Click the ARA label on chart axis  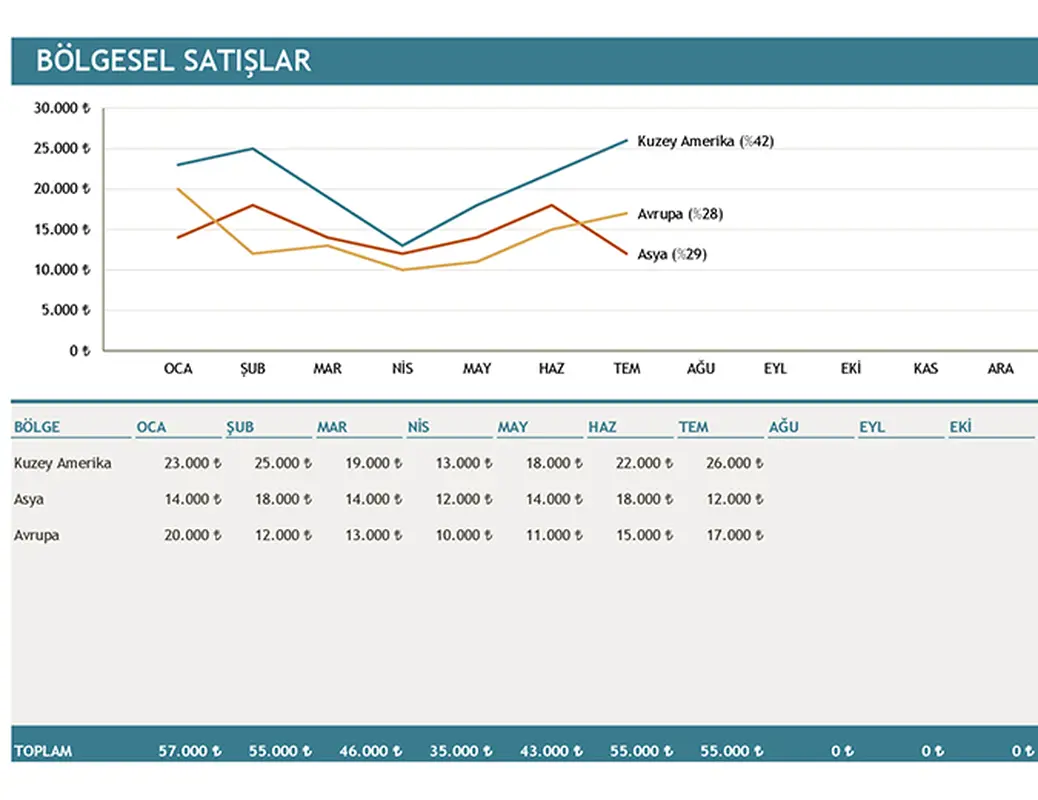(x=1000, y=369)
